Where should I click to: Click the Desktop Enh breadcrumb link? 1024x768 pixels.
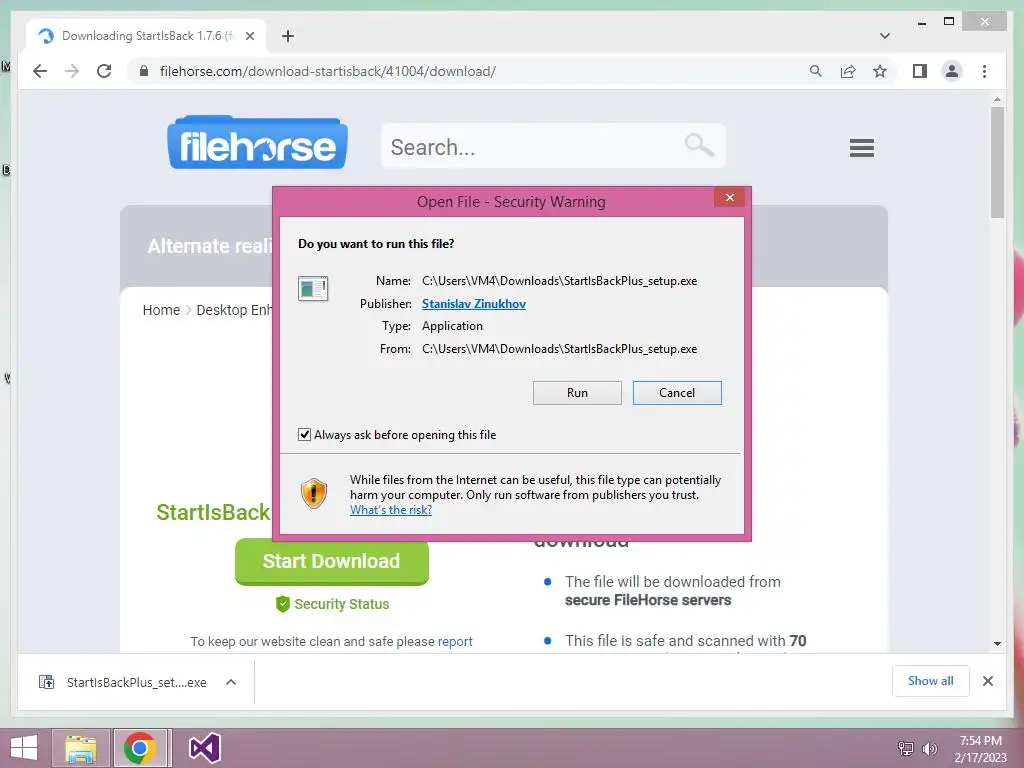(x=234, y=310)
